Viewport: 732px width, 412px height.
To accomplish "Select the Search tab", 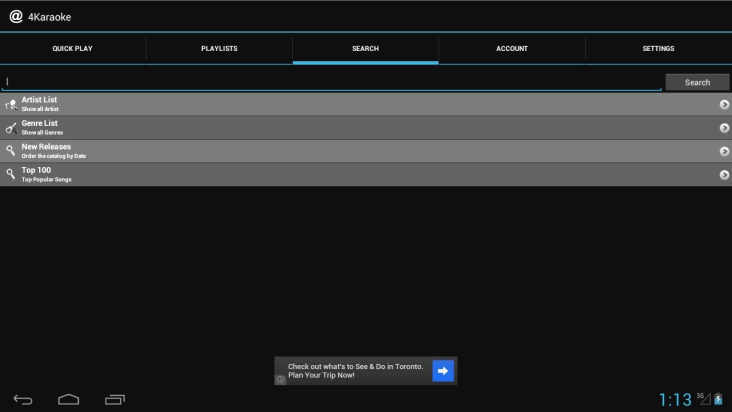I will pos(366,49).
